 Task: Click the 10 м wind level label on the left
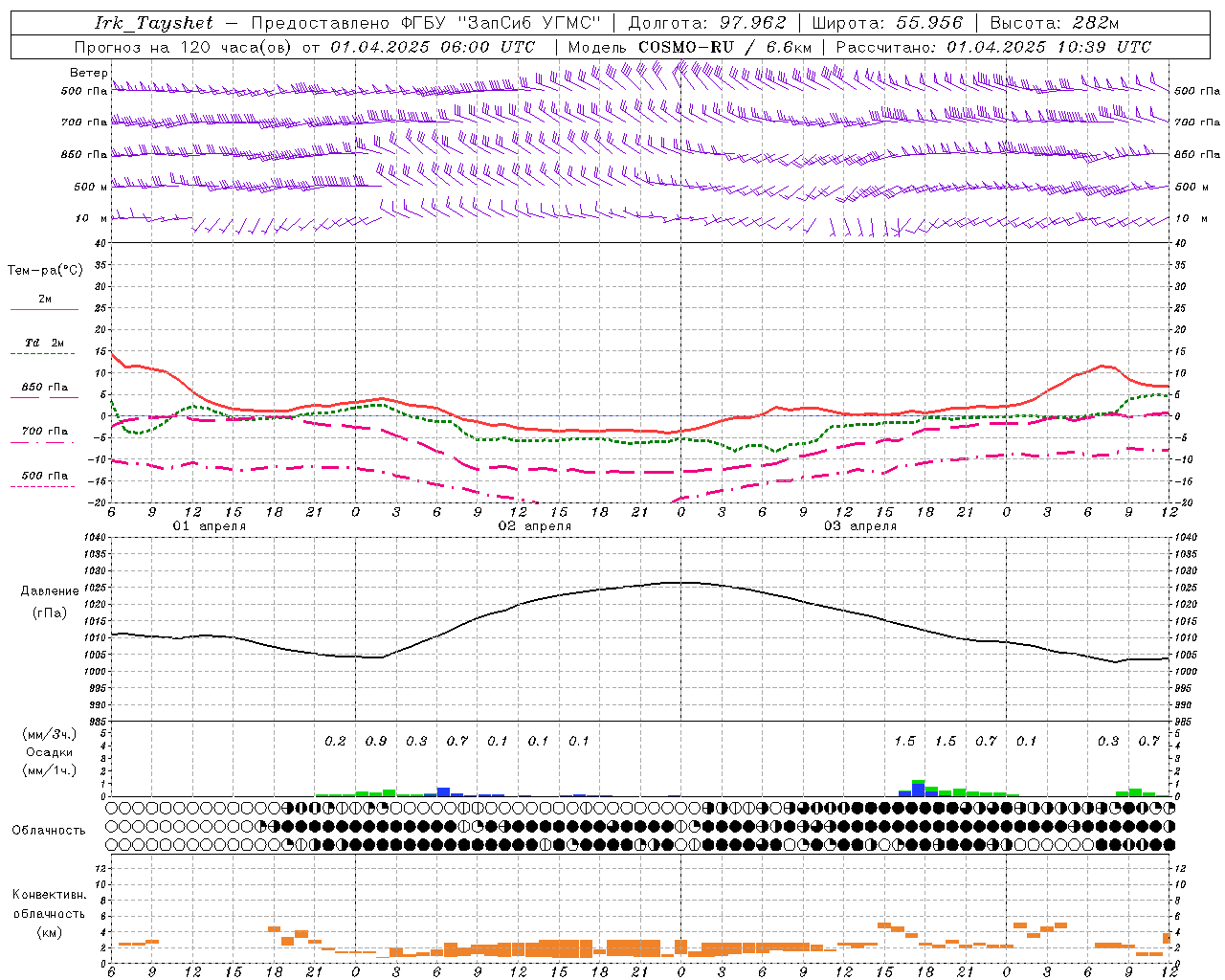92,218
